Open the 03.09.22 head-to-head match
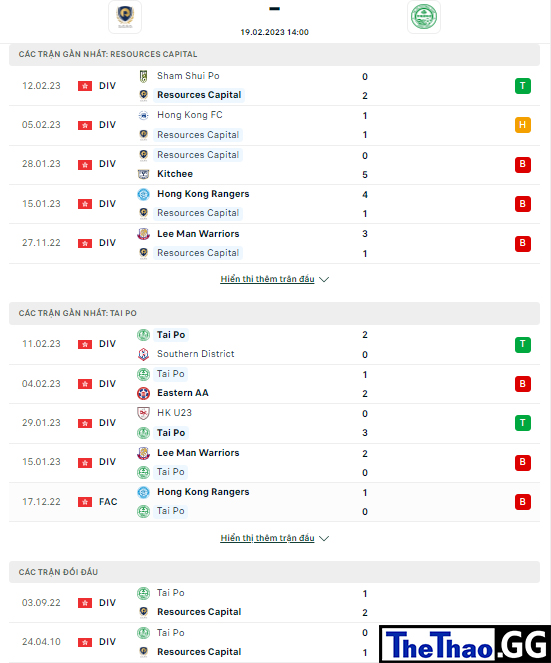Image resolution: width=551 pixels, height=663 pixels. point(274,603)
